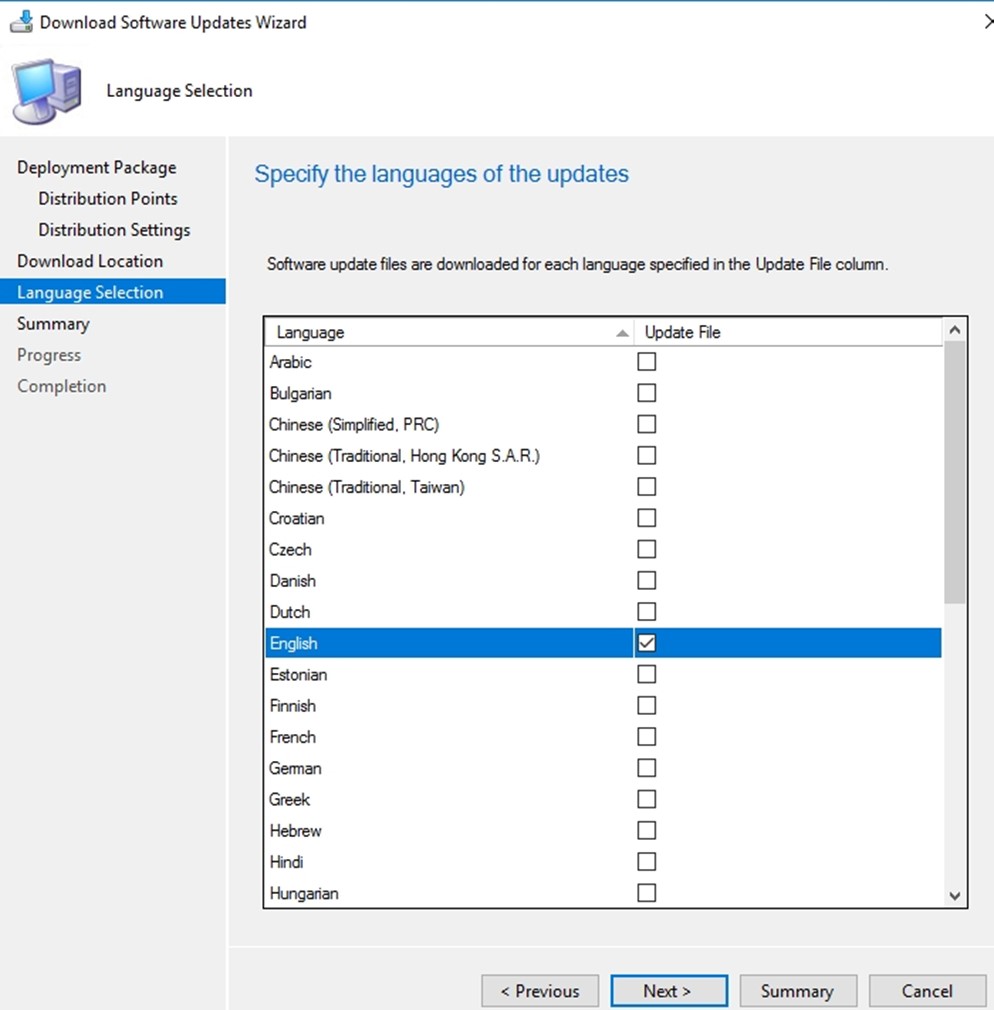This screenshot has height=1010, width=994.
Task: Click the Summary button at bottom
Action: 798,991
